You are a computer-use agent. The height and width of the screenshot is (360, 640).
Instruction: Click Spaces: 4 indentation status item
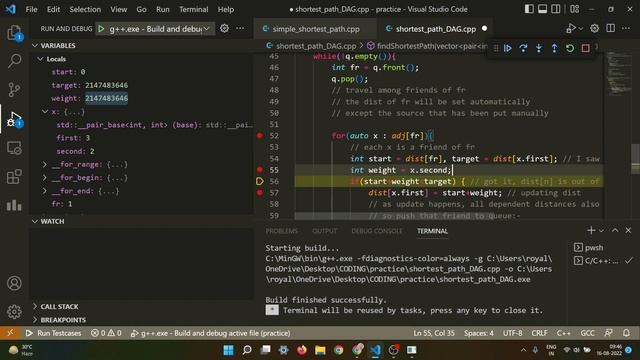point(478,333)
